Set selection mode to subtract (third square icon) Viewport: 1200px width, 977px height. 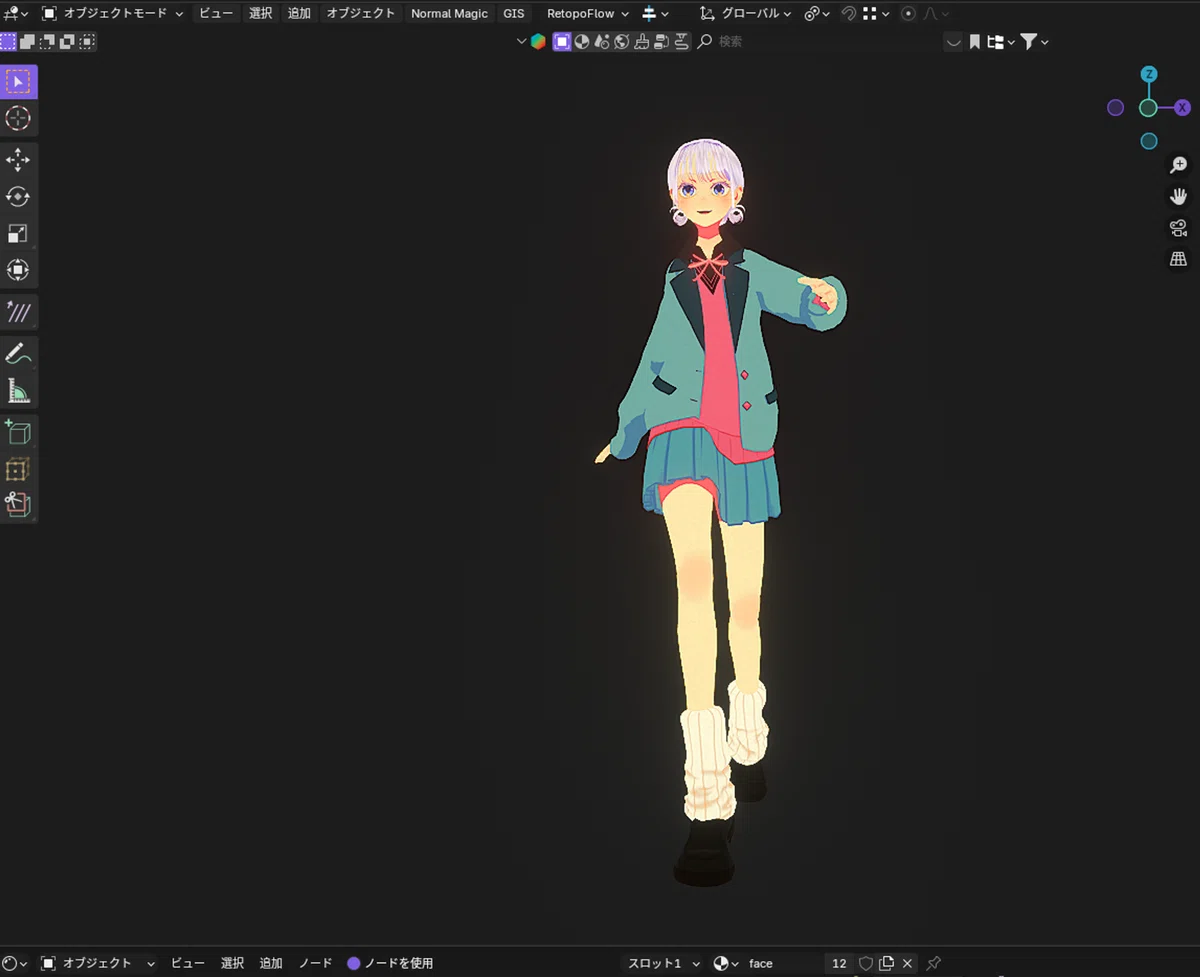pyautogui.click(x=48, y=42)
